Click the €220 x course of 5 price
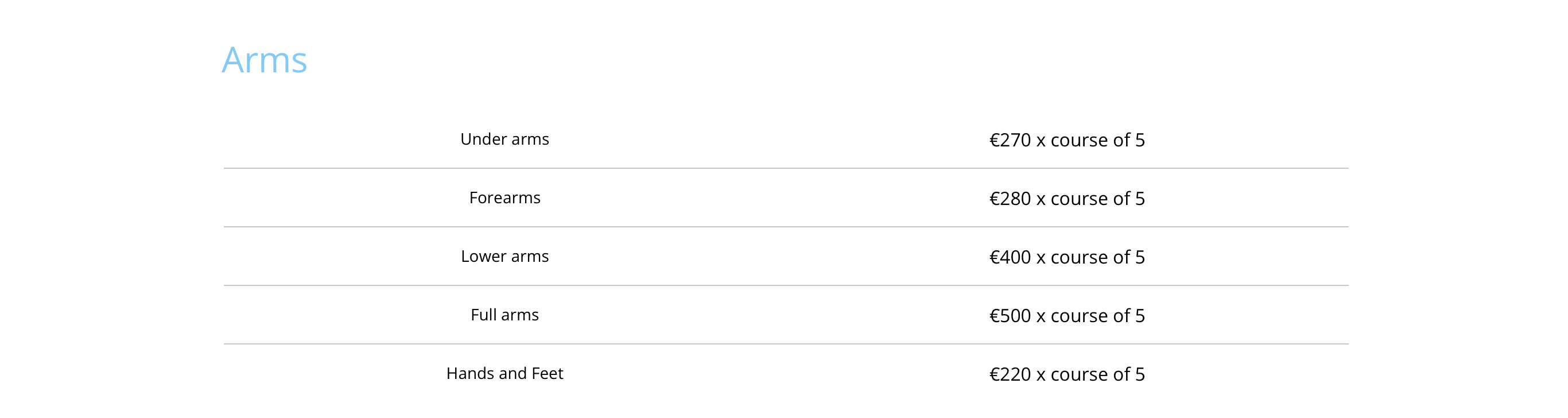Screen dimensions: 1568x418 (x=1067, y=374)
